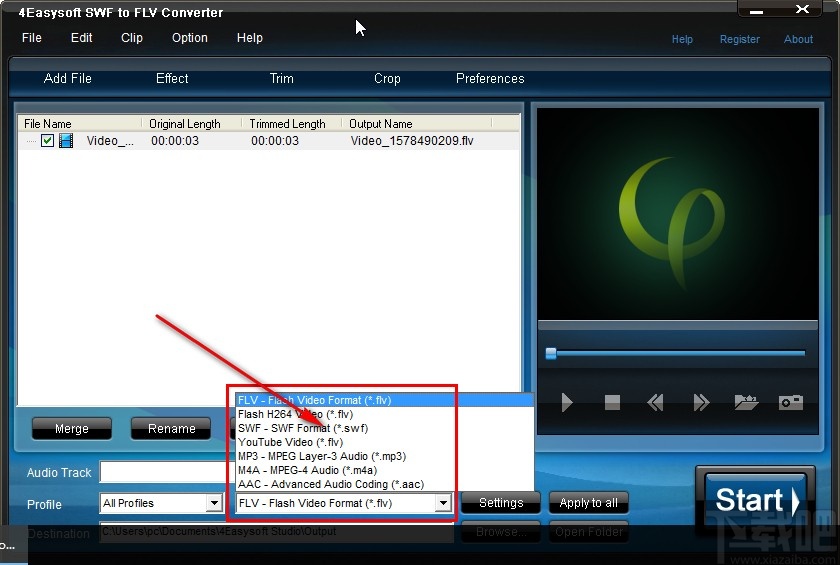Click the Open Folder button
The height and width of the screenshot is (565, 840).
tap(588, 532)
